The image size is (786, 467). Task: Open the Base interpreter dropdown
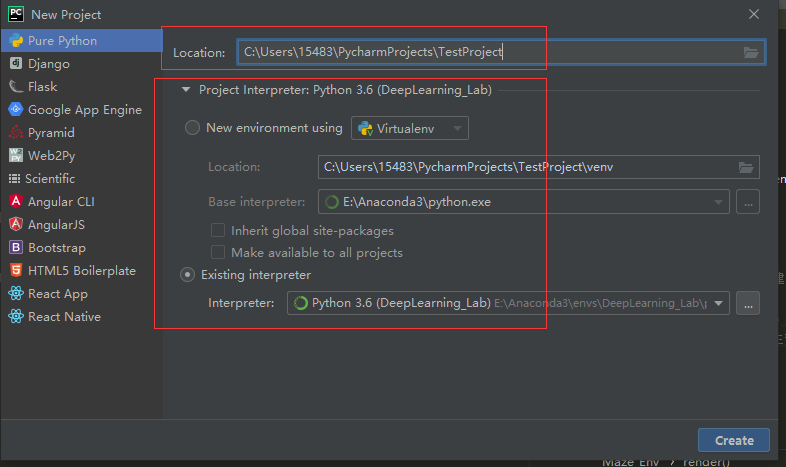(523, 202)
